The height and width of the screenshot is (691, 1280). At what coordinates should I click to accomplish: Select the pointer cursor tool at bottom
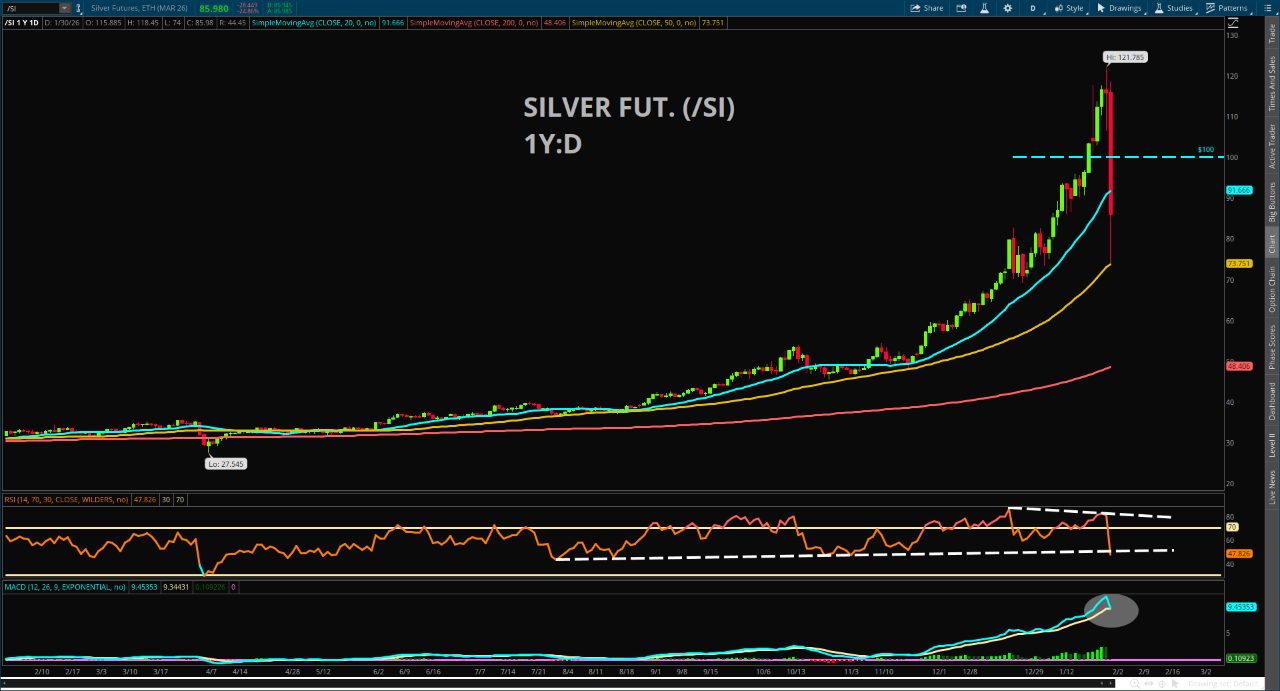pos(1177,684)
